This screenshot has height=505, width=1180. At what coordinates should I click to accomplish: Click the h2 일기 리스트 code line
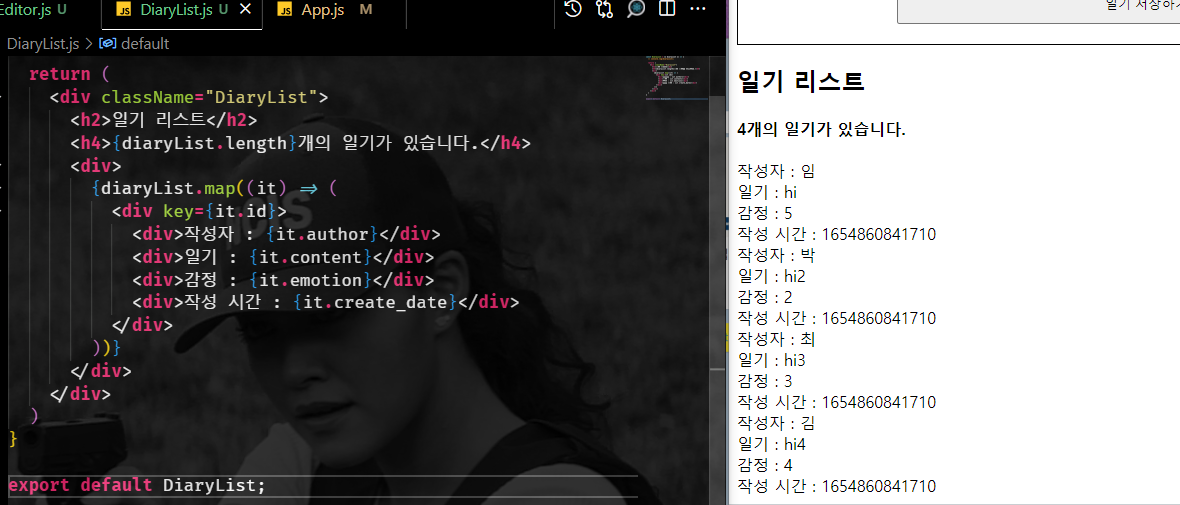[163, 120]
